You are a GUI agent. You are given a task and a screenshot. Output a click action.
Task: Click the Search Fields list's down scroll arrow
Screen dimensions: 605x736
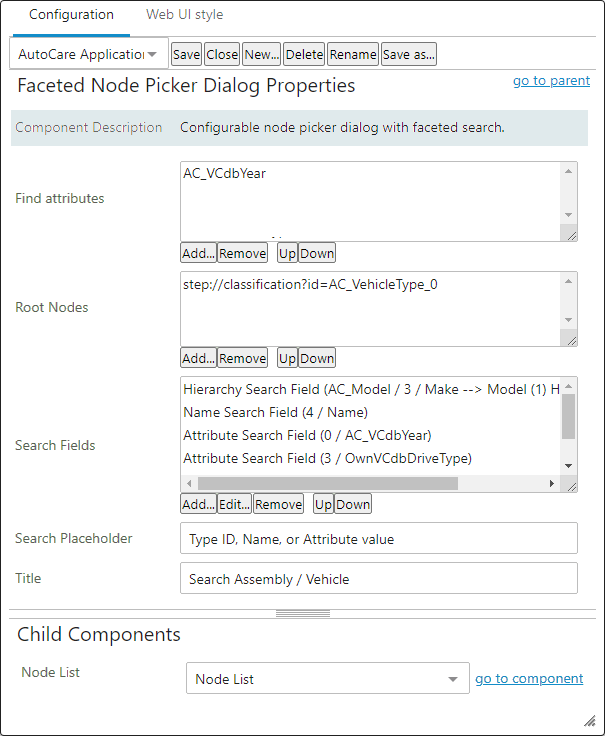[x=568, y=466]
